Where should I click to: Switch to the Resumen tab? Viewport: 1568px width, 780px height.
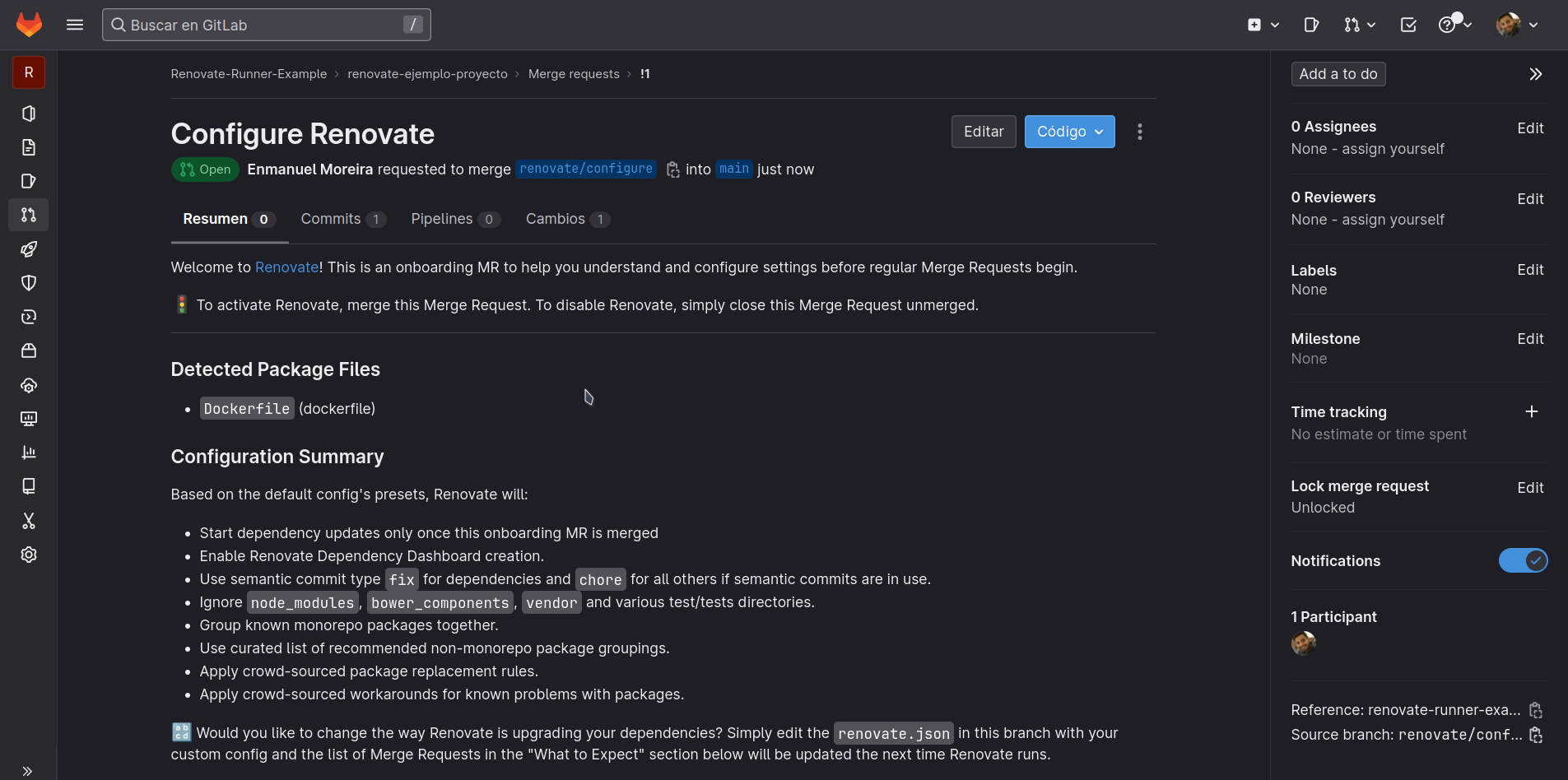tap(229, 219)
